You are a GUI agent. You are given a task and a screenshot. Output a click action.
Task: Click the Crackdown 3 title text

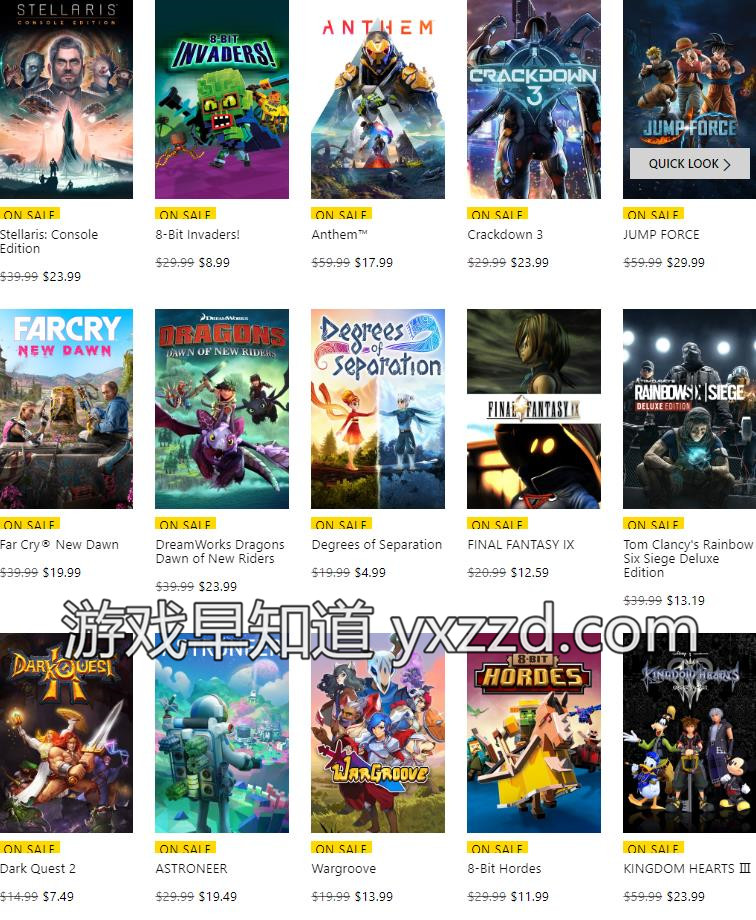tap(505, 235)
